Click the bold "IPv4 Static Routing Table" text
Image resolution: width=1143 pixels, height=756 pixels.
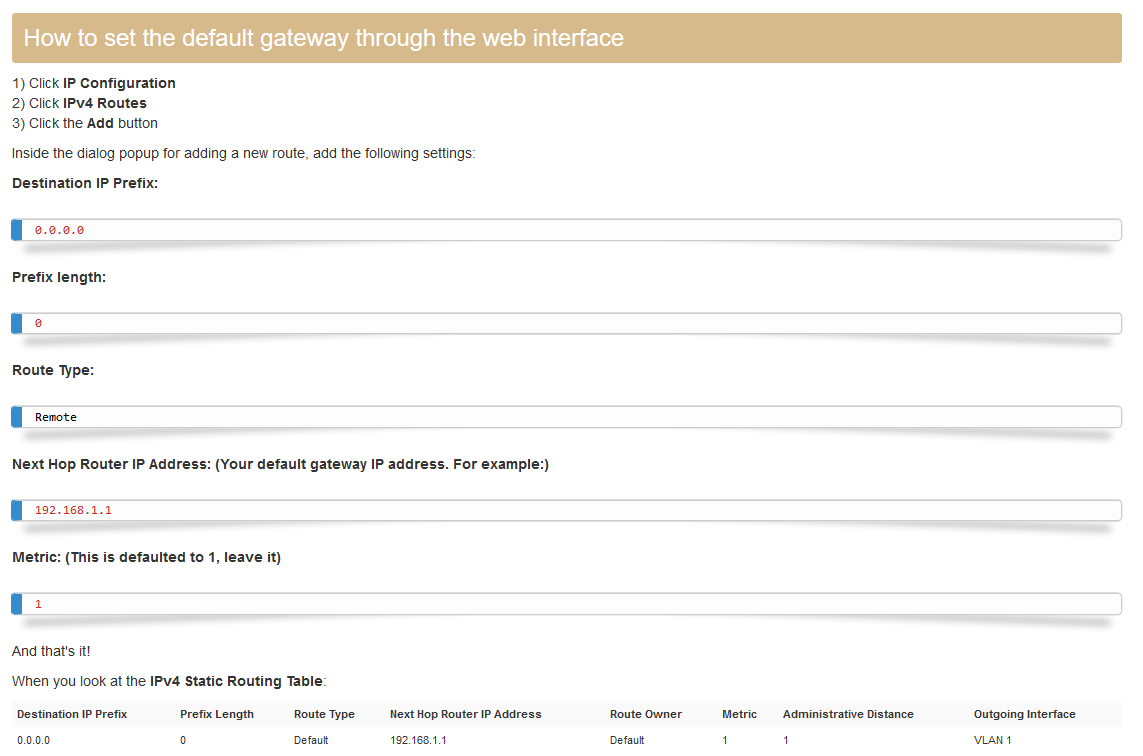pos(236,681)
